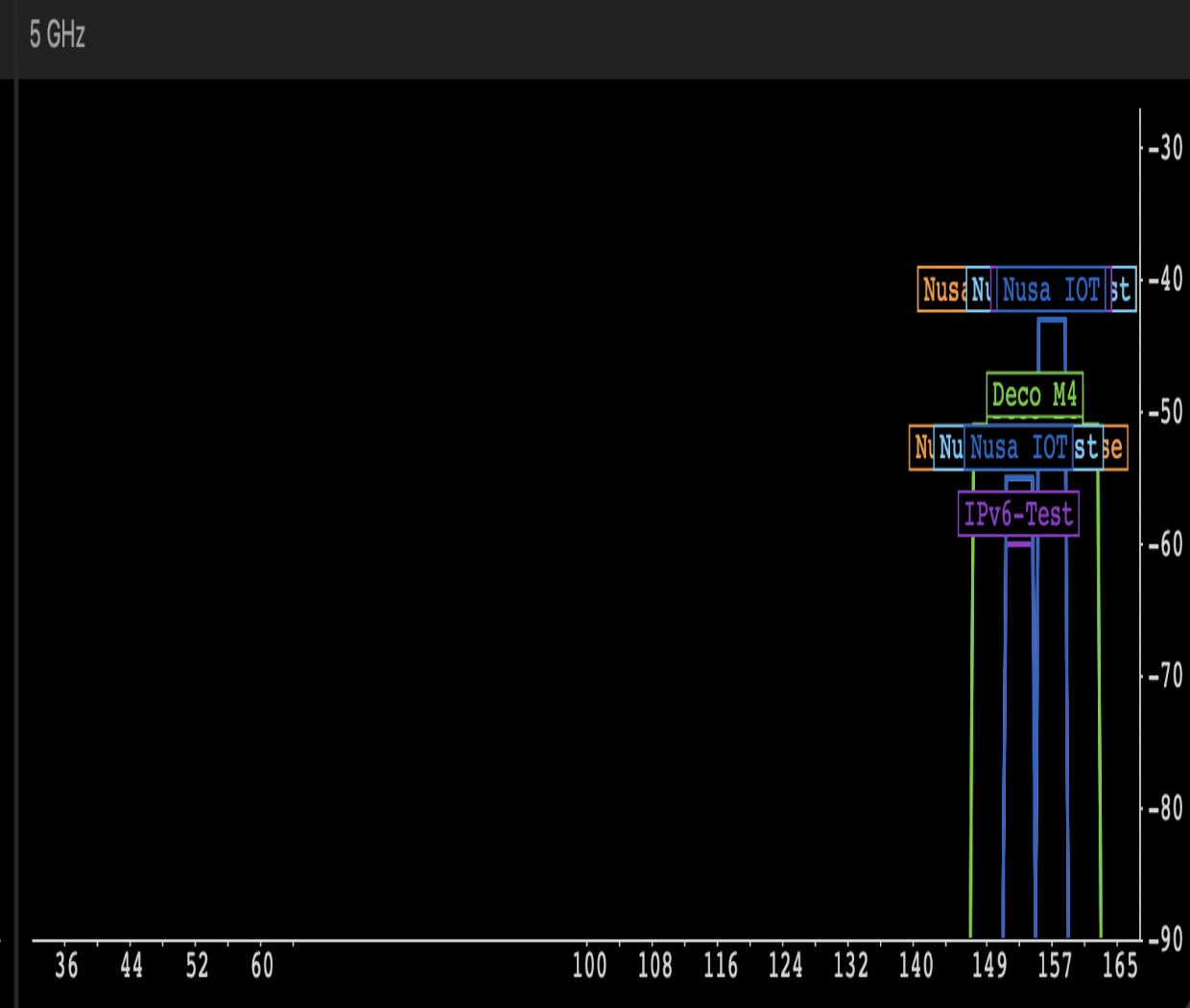Viewport: 1190px width, 1008px height.
Task: Click the -70 signal strength axis label
Action: pos(1166,676)
